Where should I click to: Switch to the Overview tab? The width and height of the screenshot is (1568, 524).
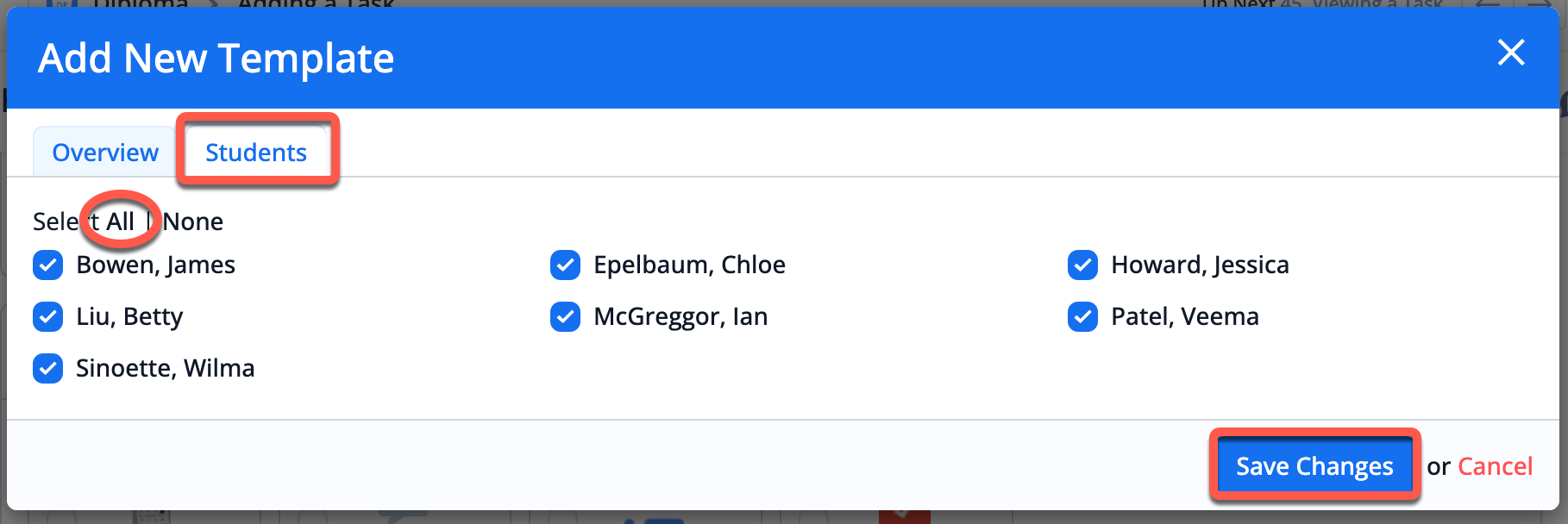(x=105, y=153)
